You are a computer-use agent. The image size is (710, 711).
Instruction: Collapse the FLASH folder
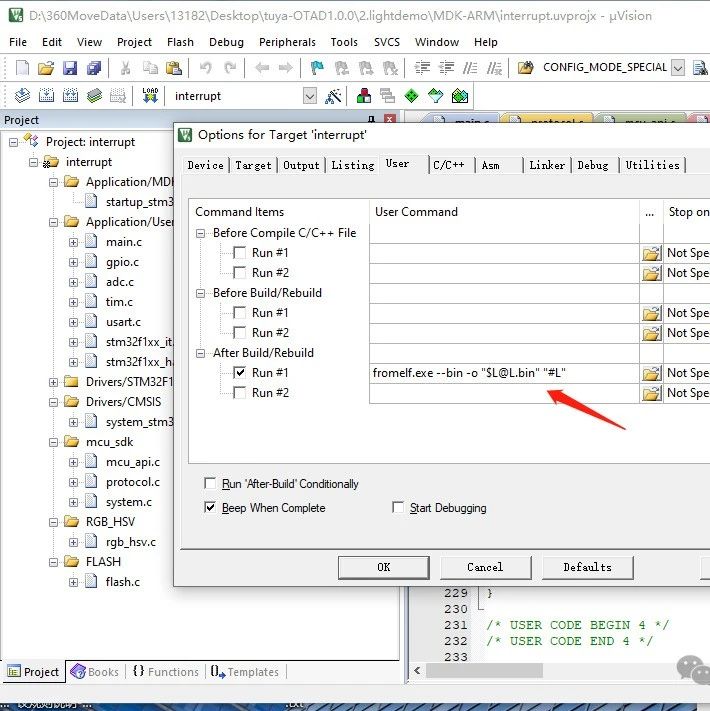(53, 562)
